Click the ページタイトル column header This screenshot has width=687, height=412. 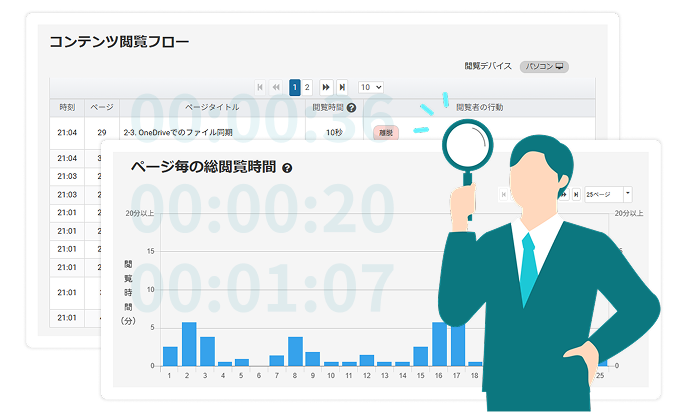[212, 107]
